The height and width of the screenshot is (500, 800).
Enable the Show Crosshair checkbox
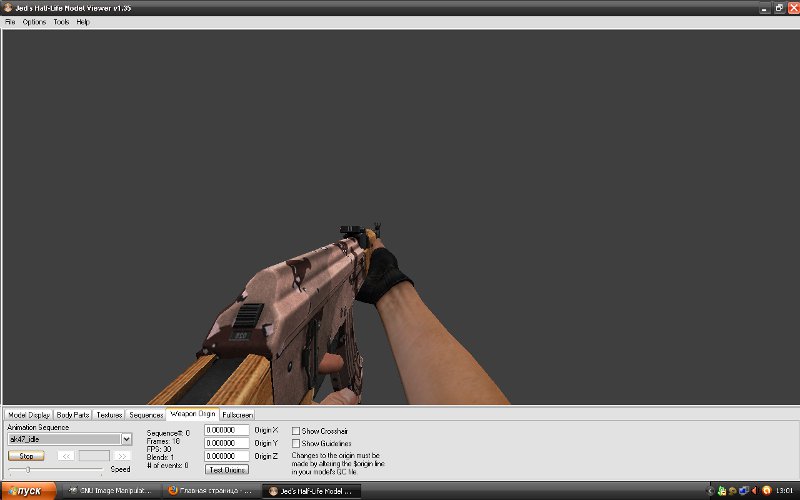point(296,431)
